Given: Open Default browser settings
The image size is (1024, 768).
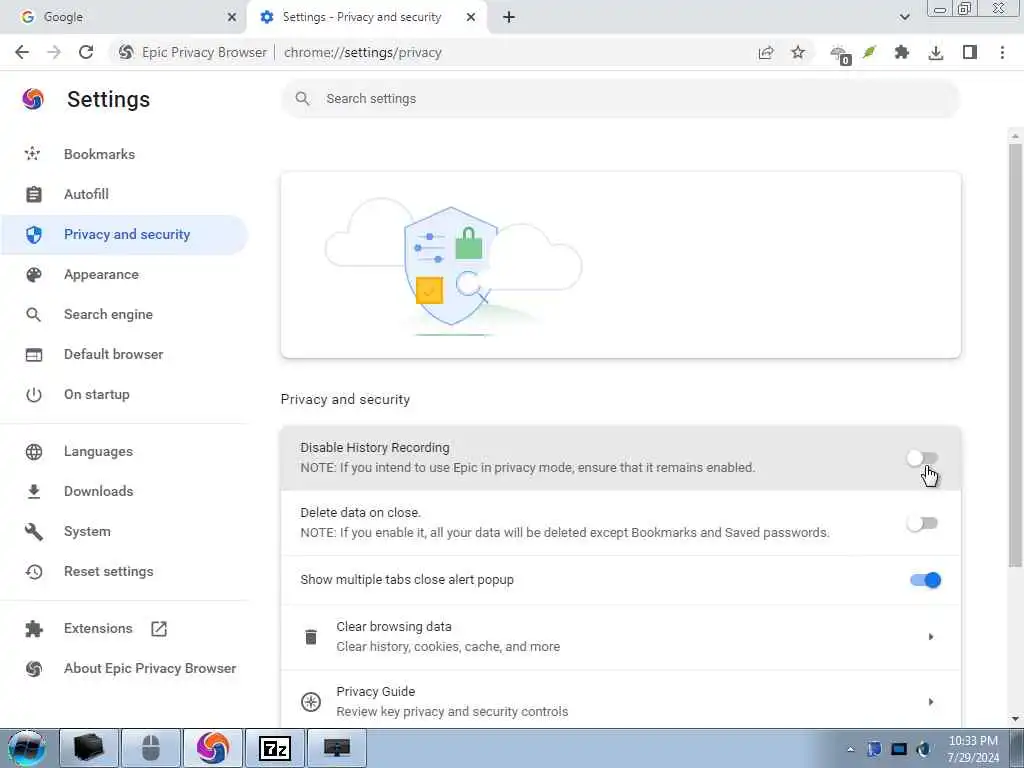Looking at the screenshot, I should [x=124, y=354].
